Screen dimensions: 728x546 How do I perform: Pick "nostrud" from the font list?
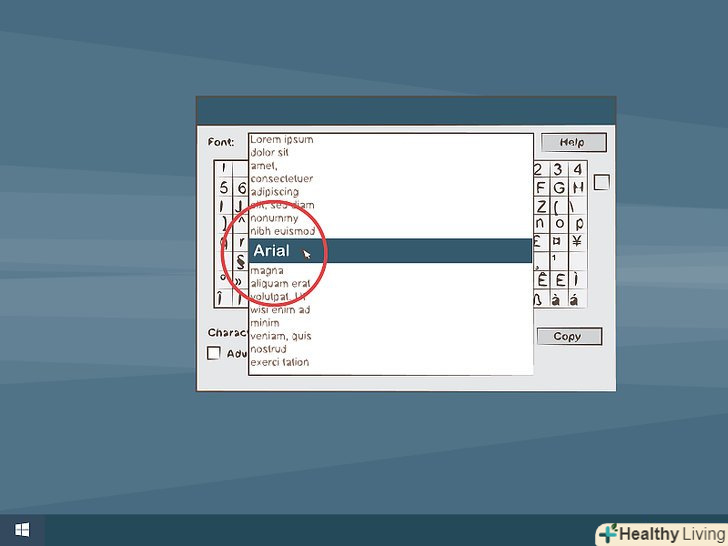(x=268, y=349)
